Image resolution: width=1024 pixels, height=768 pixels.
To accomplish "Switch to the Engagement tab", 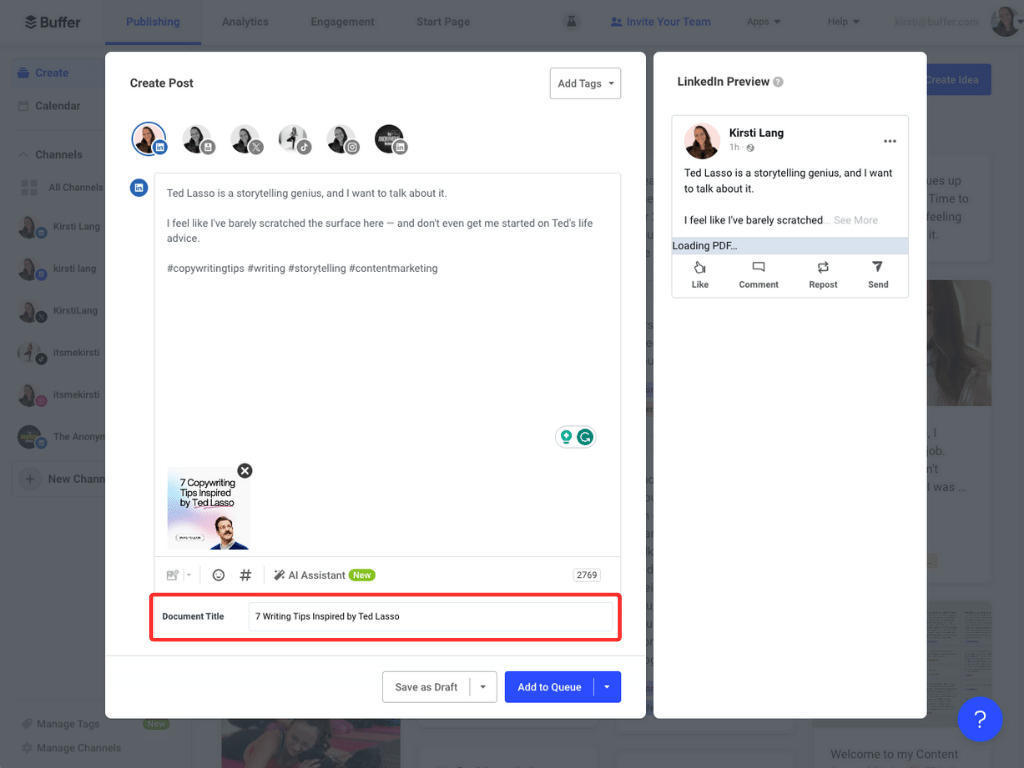I will pos(342,22).
